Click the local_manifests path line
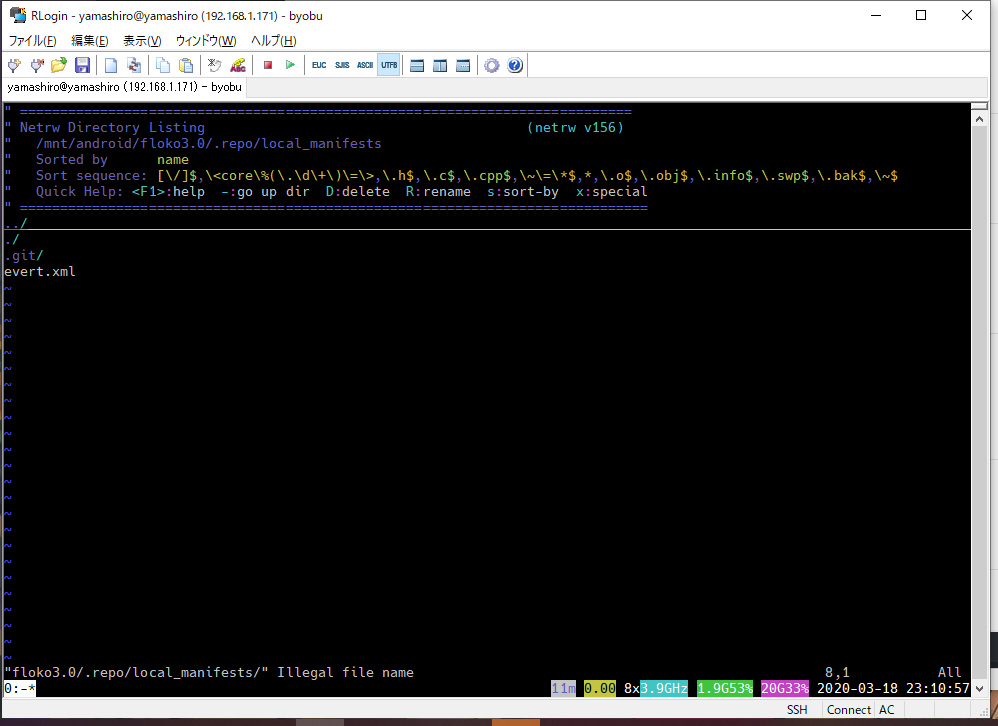 coord(209,143)
